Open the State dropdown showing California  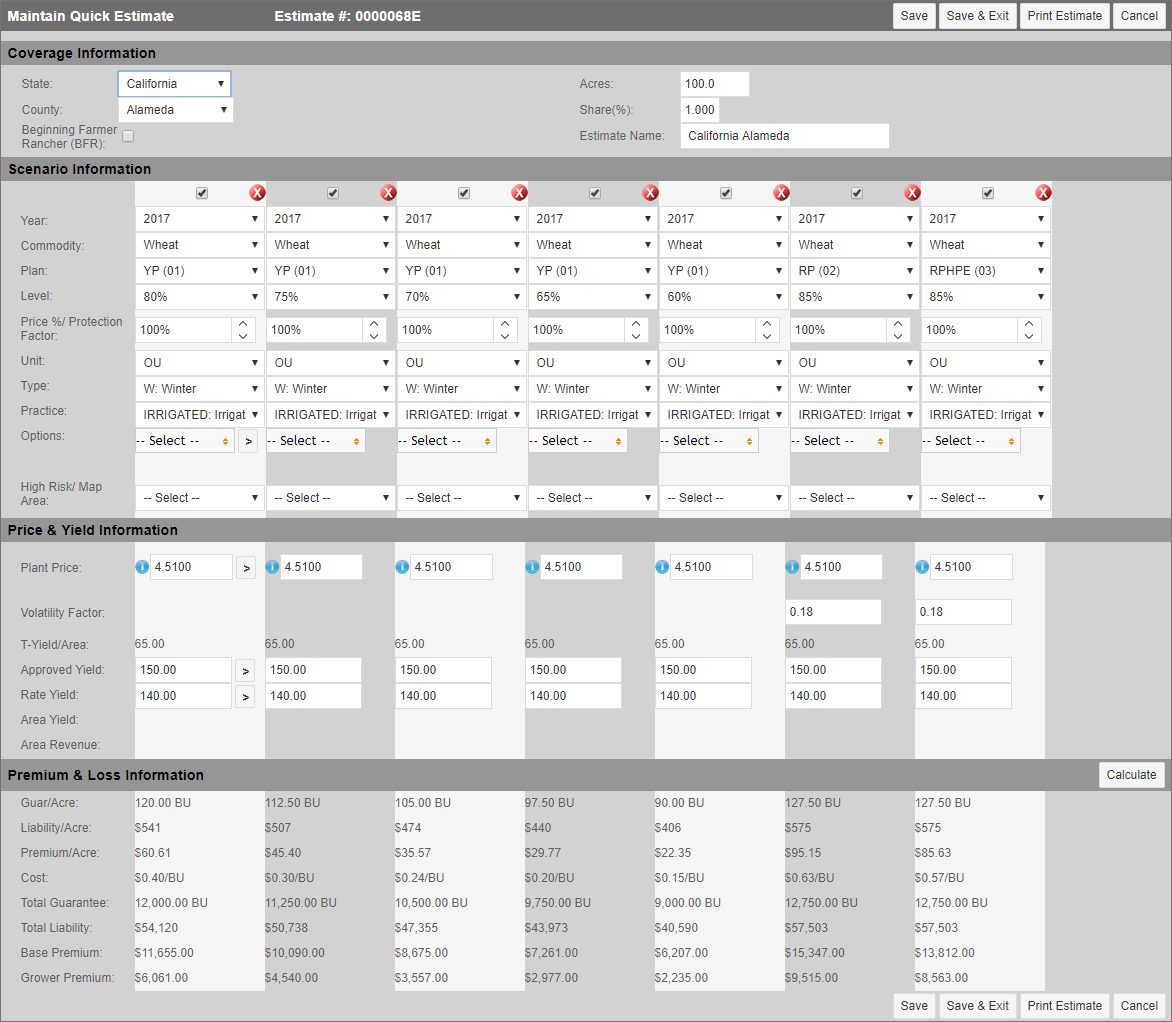pyautogui.click(x=175, y=84)
